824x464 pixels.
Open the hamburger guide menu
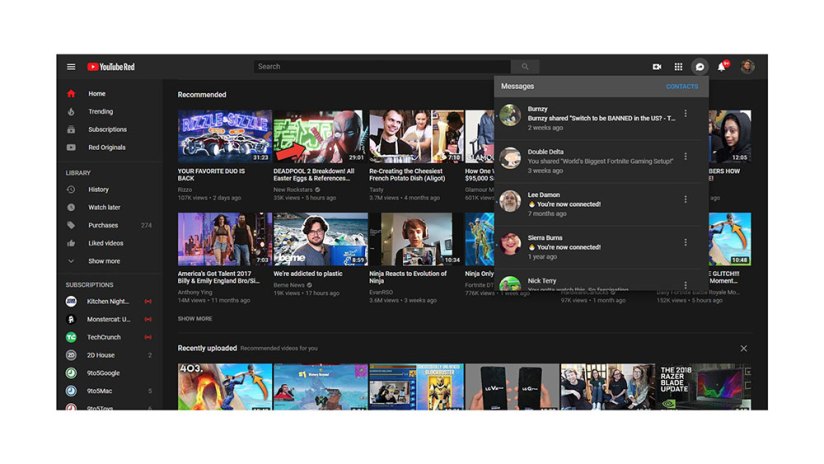point(71,67)
